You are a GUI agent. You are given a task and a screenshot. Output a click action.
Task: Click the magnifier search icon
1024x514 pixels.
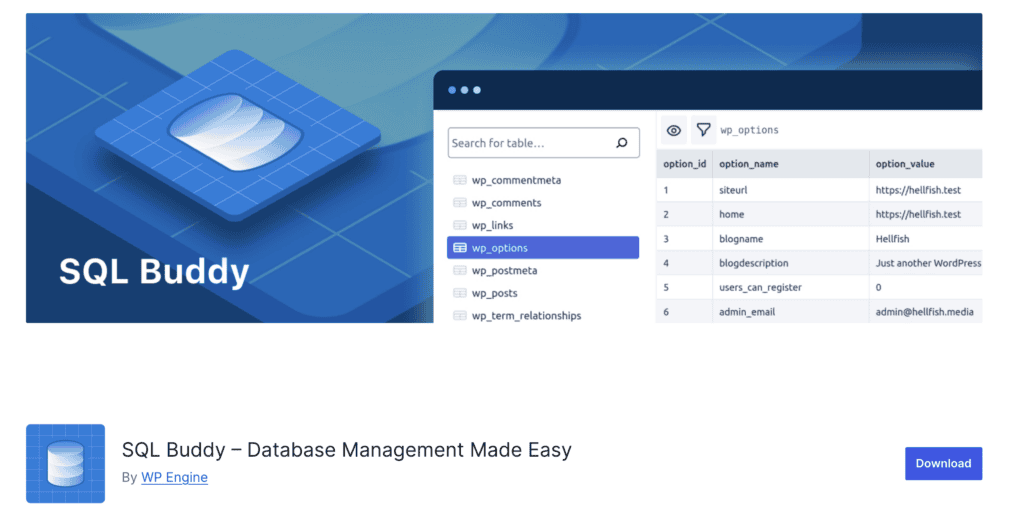622,142
